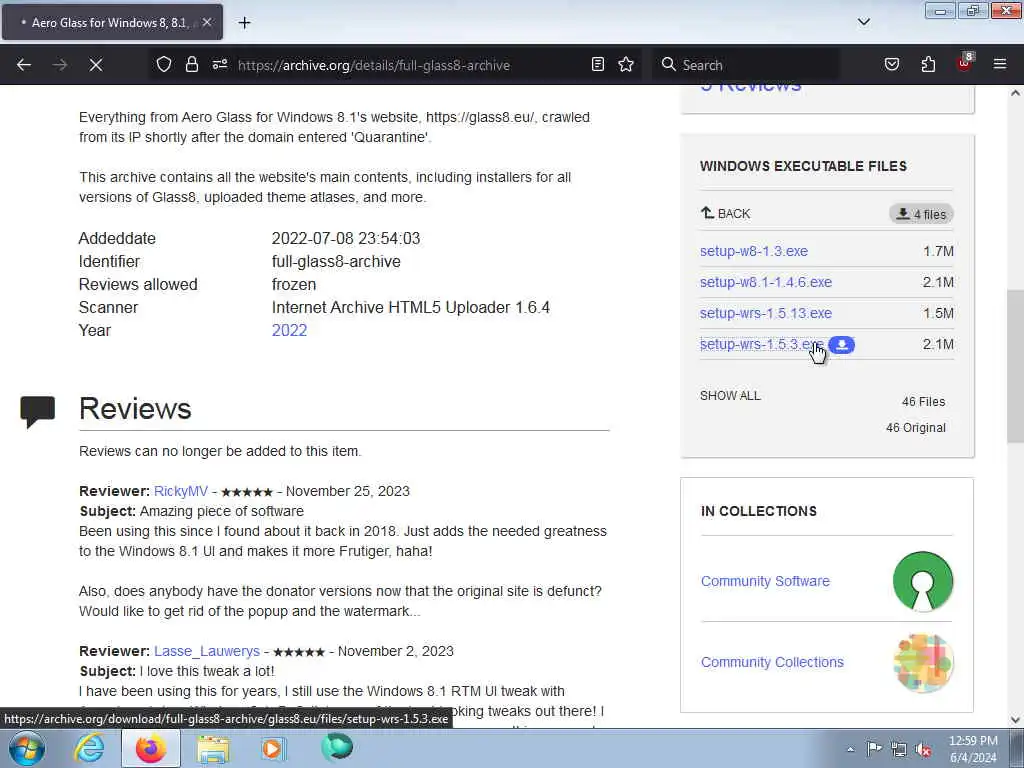This screenshot has height=768, width=1024.
Task: Stop loading the page with X button
Action: 96,65
